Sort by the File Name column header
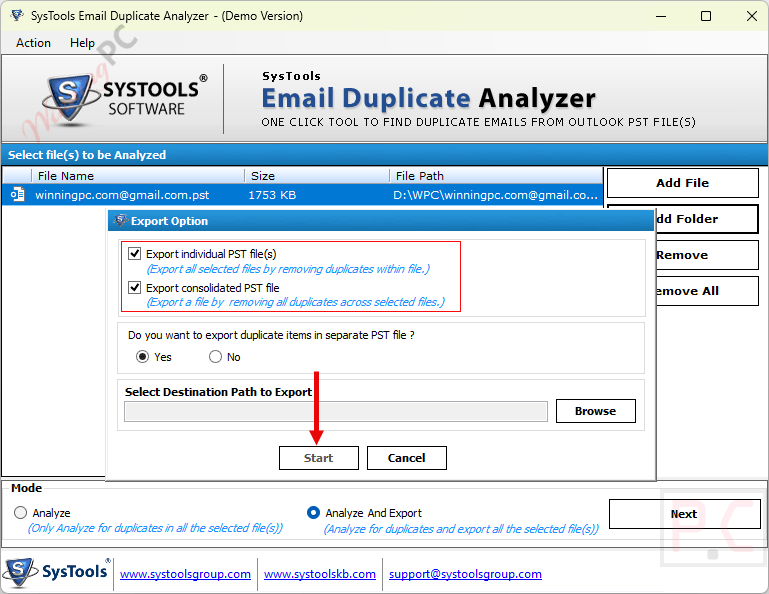 [x=137, y=176]
